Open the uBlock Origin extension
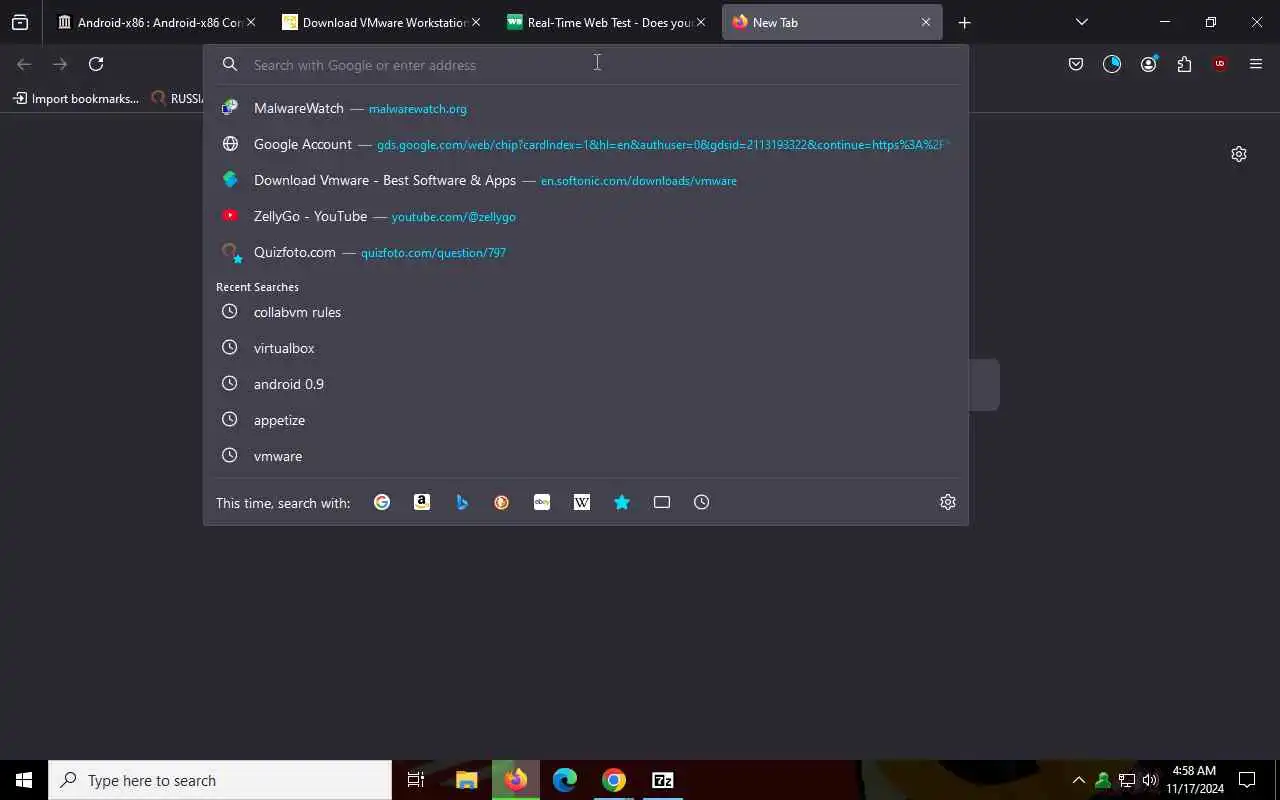The width and height of the screenshot is (1280, 800). click(1220, 64)
